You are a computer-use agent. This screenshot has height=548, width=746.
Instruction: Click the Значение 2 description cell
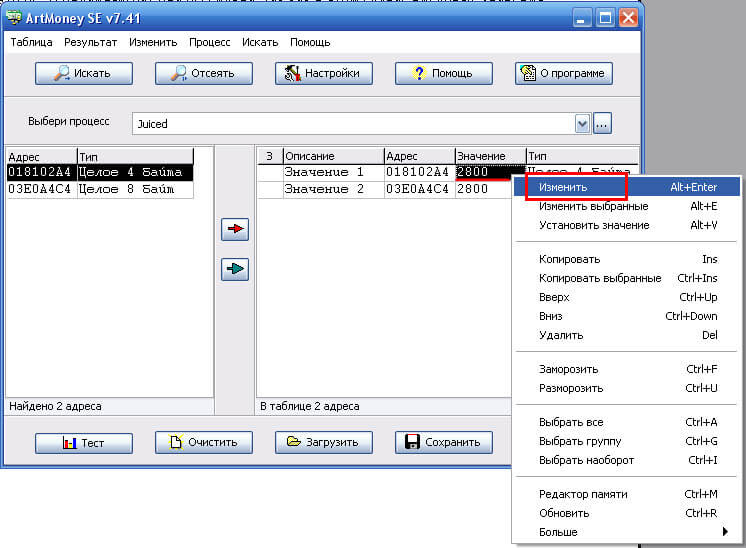pos(333,189)
